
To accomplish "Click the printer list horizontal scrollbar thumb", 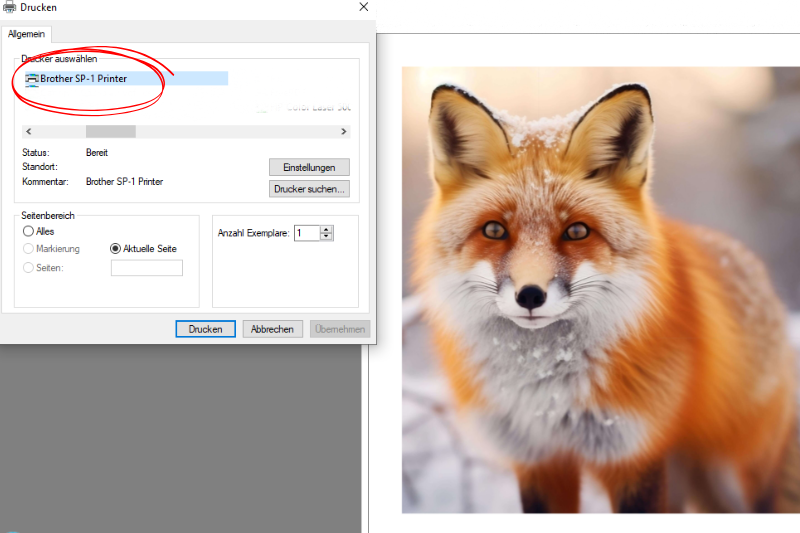I will pyautogui.click(x=110, y=131).
